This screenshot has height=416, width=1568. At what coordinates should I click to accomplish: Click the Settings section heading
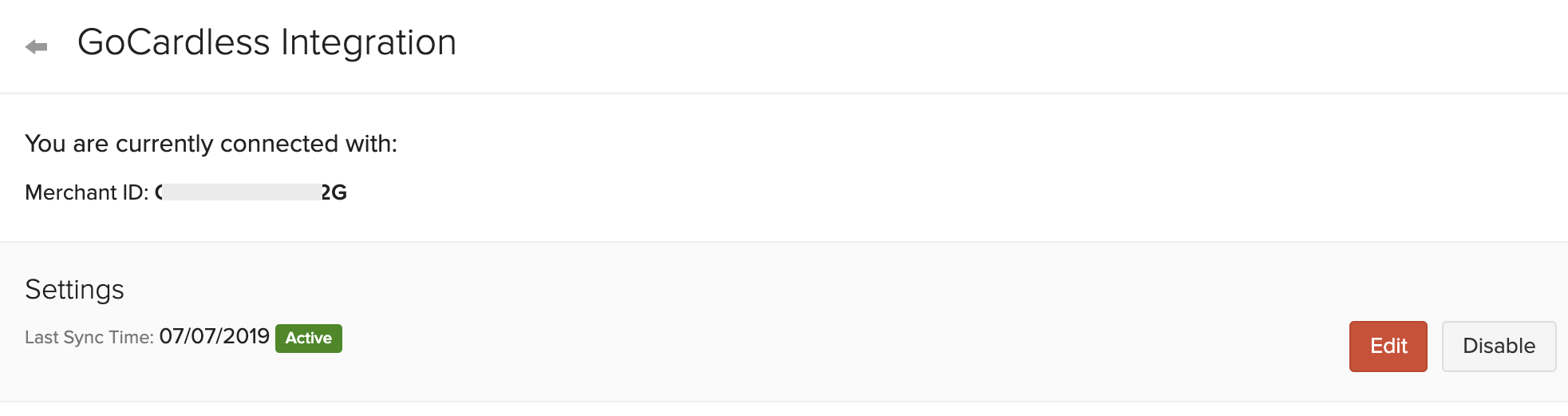point(74,289)
